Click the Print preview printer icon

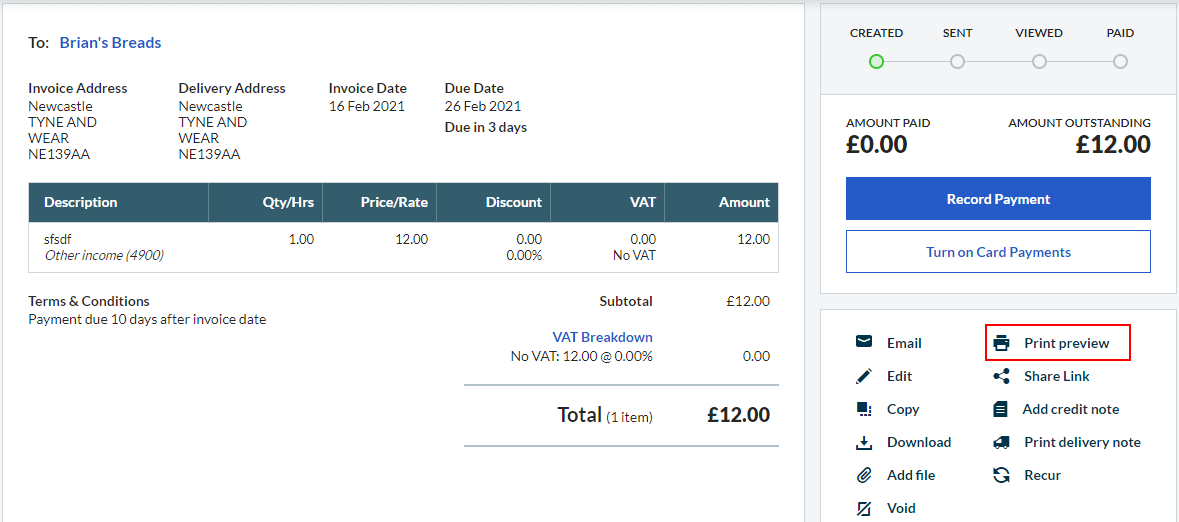pos(1001,343)
